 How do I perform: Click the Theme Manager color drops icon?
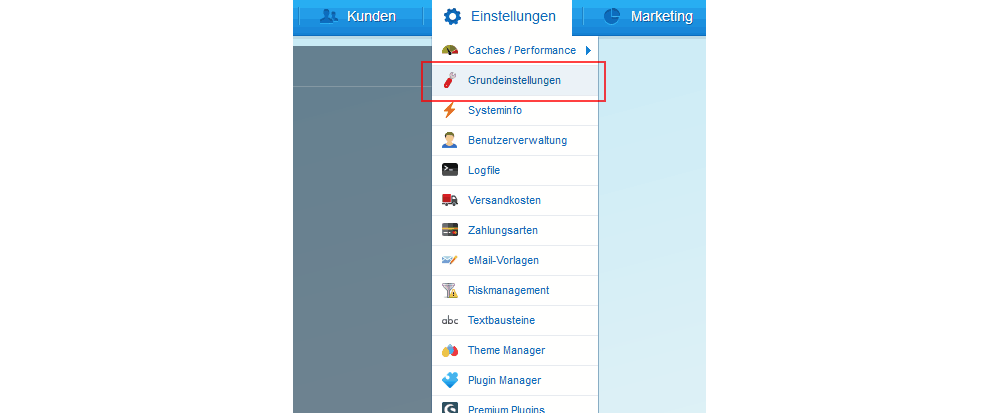[450, 351]
